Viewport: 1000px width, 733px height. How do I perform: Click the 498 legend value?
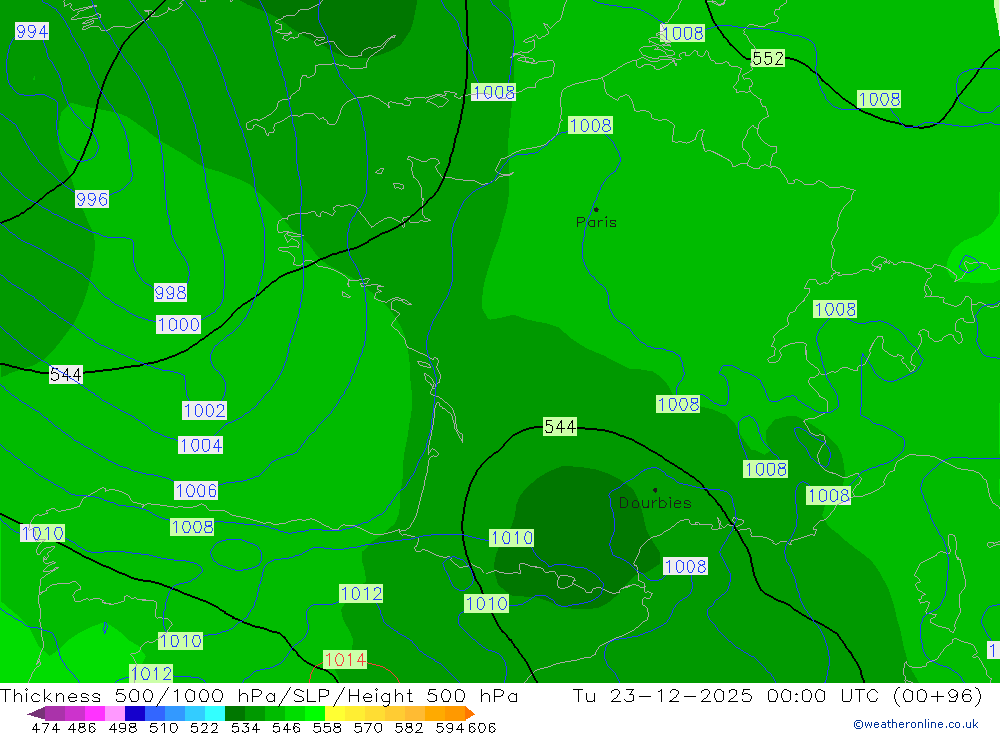[123, 727]
